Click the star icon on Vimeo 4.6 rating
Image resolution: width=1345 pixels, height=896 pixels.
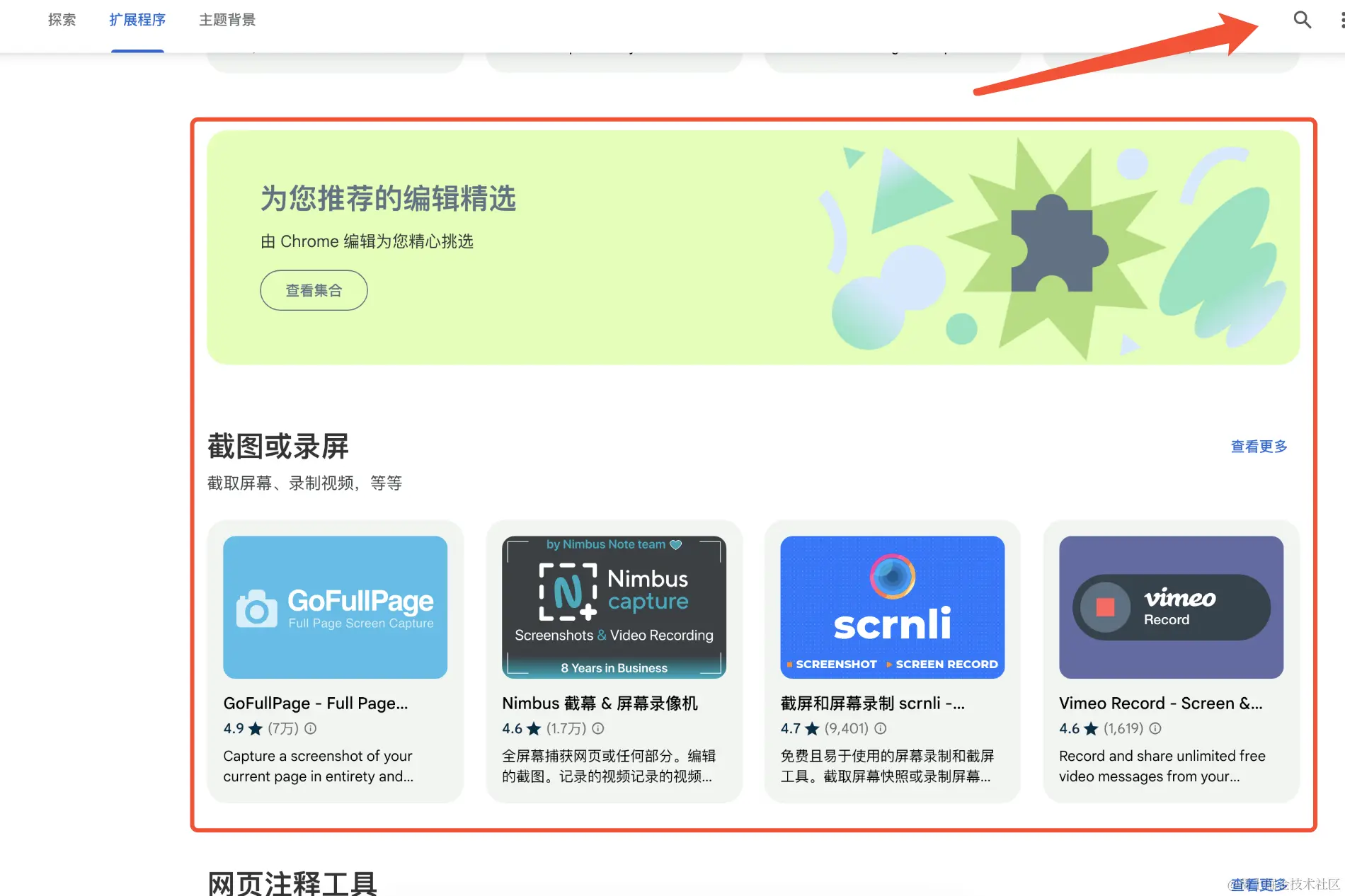tap(1091, 728)
